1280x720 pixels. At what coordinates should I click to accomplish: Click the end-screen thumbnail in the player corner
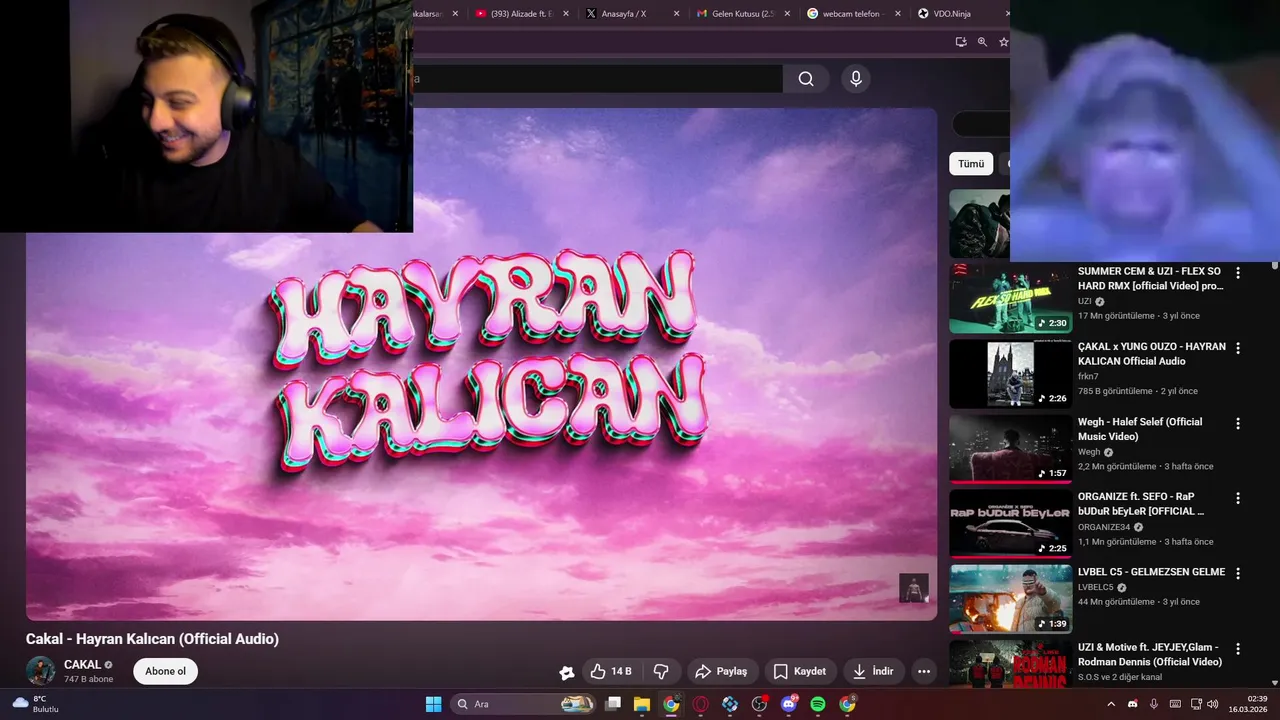(914, 588)
